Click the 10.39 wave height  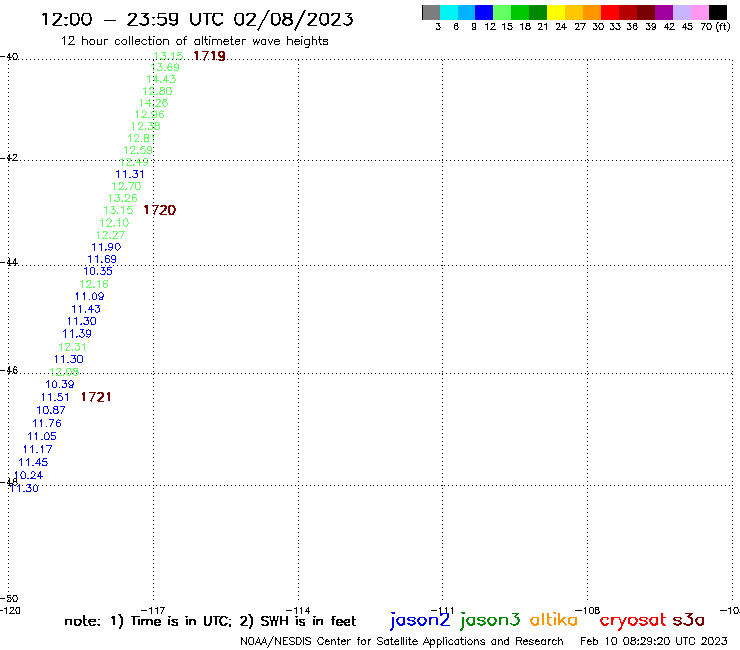tap(60, 384)
